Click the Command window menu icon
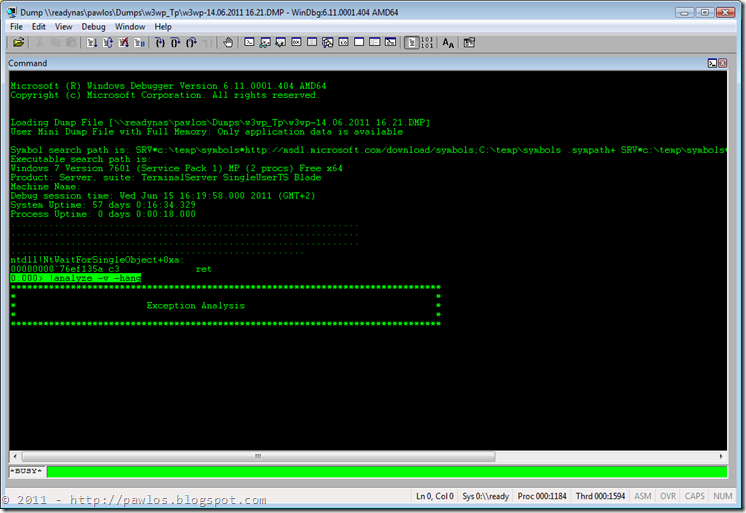746x513 pixels. (712, 63)
